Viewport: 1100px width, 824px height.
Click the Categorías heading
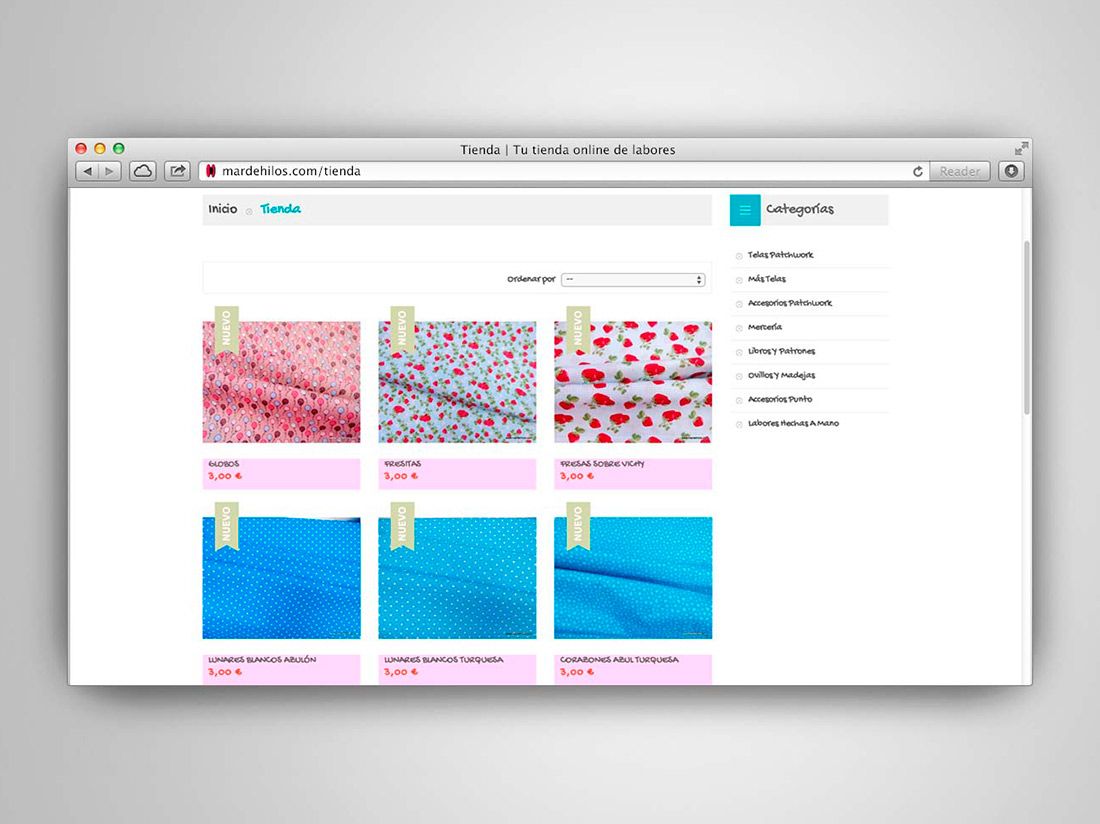[800, 209]
